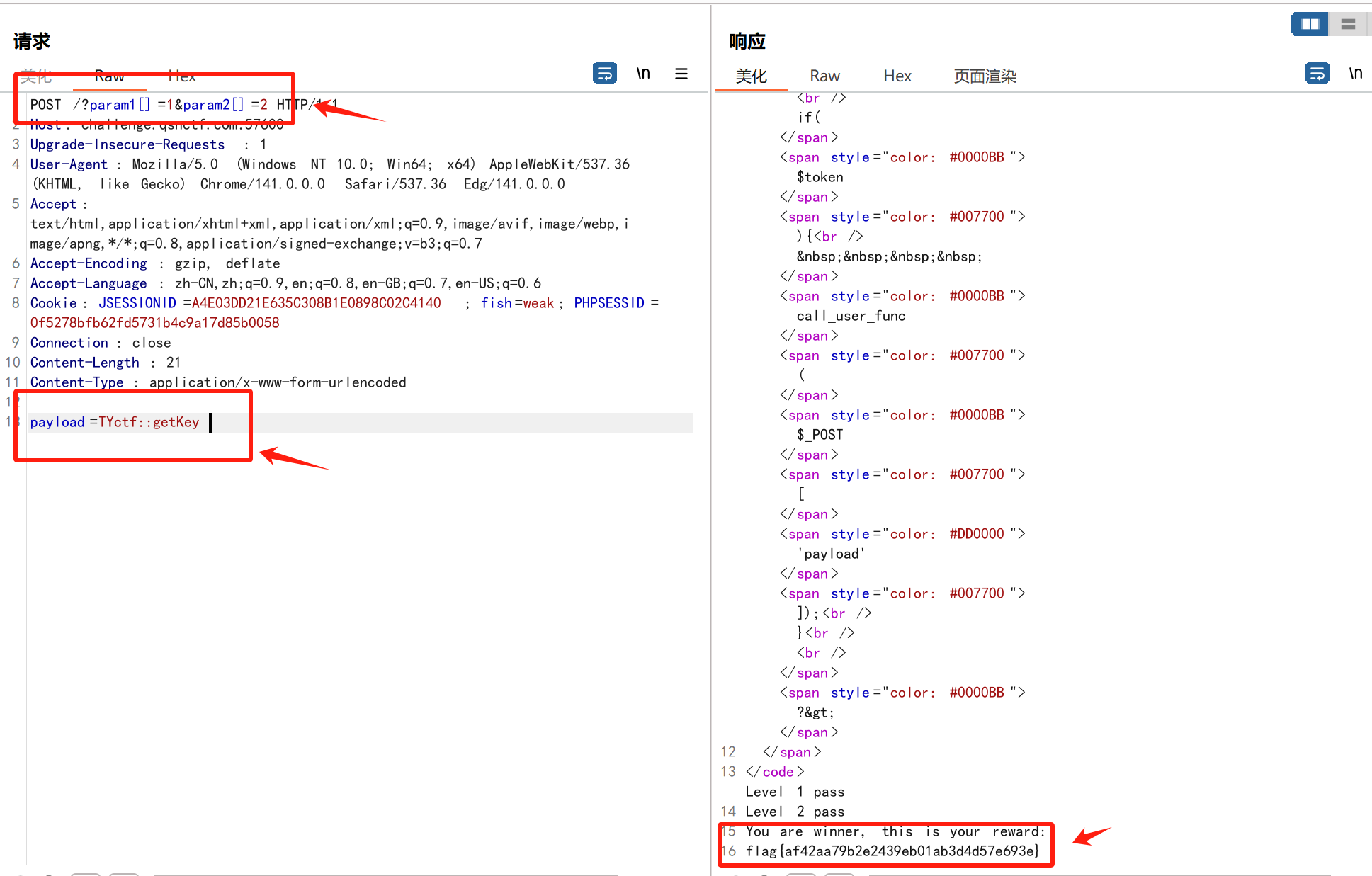
Task: Toggle show \n characters in response panel
Action: click(x=1355, y=74)
